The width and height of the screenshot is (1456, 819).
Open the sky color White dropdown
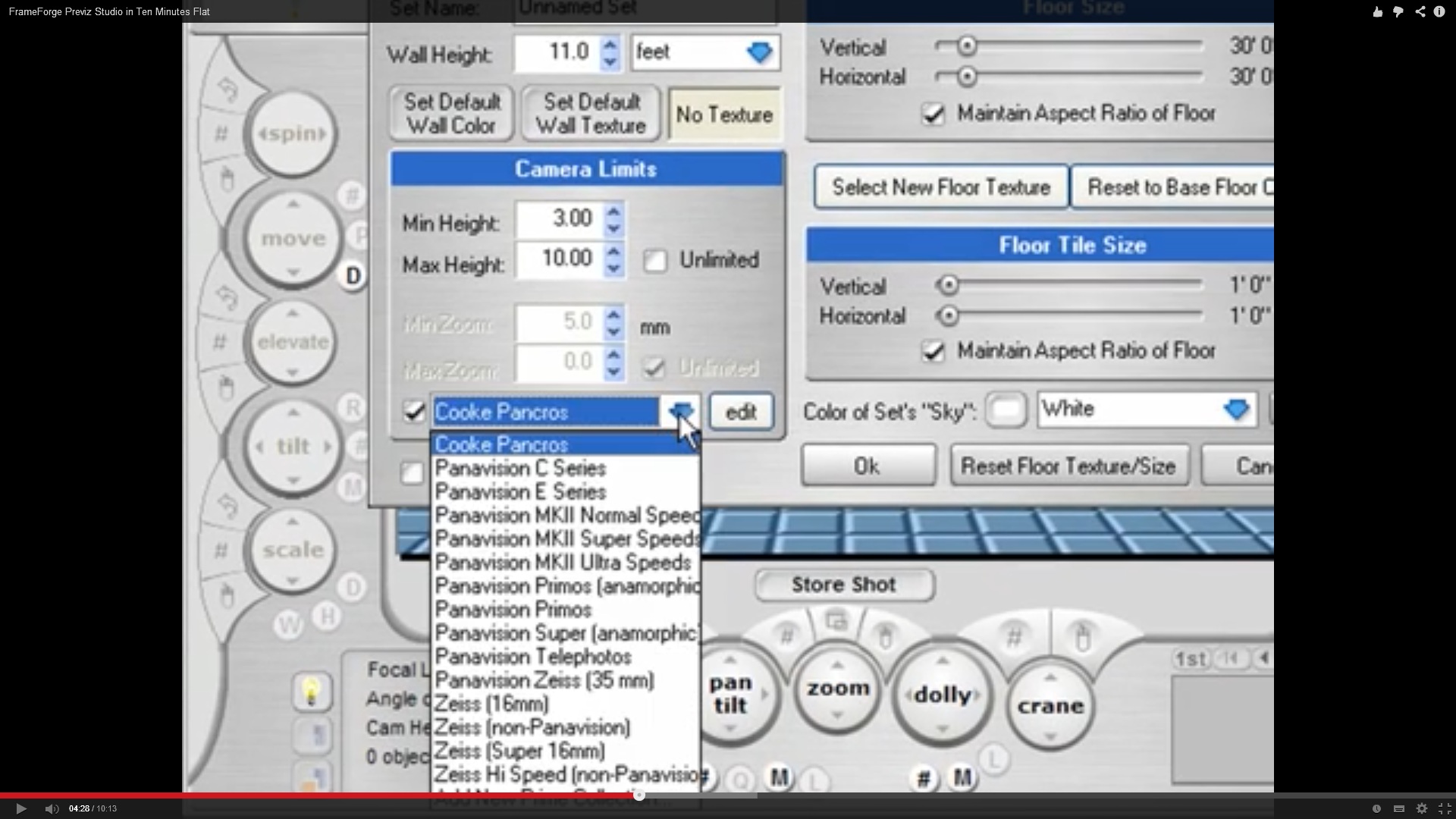click(1235, 410)
